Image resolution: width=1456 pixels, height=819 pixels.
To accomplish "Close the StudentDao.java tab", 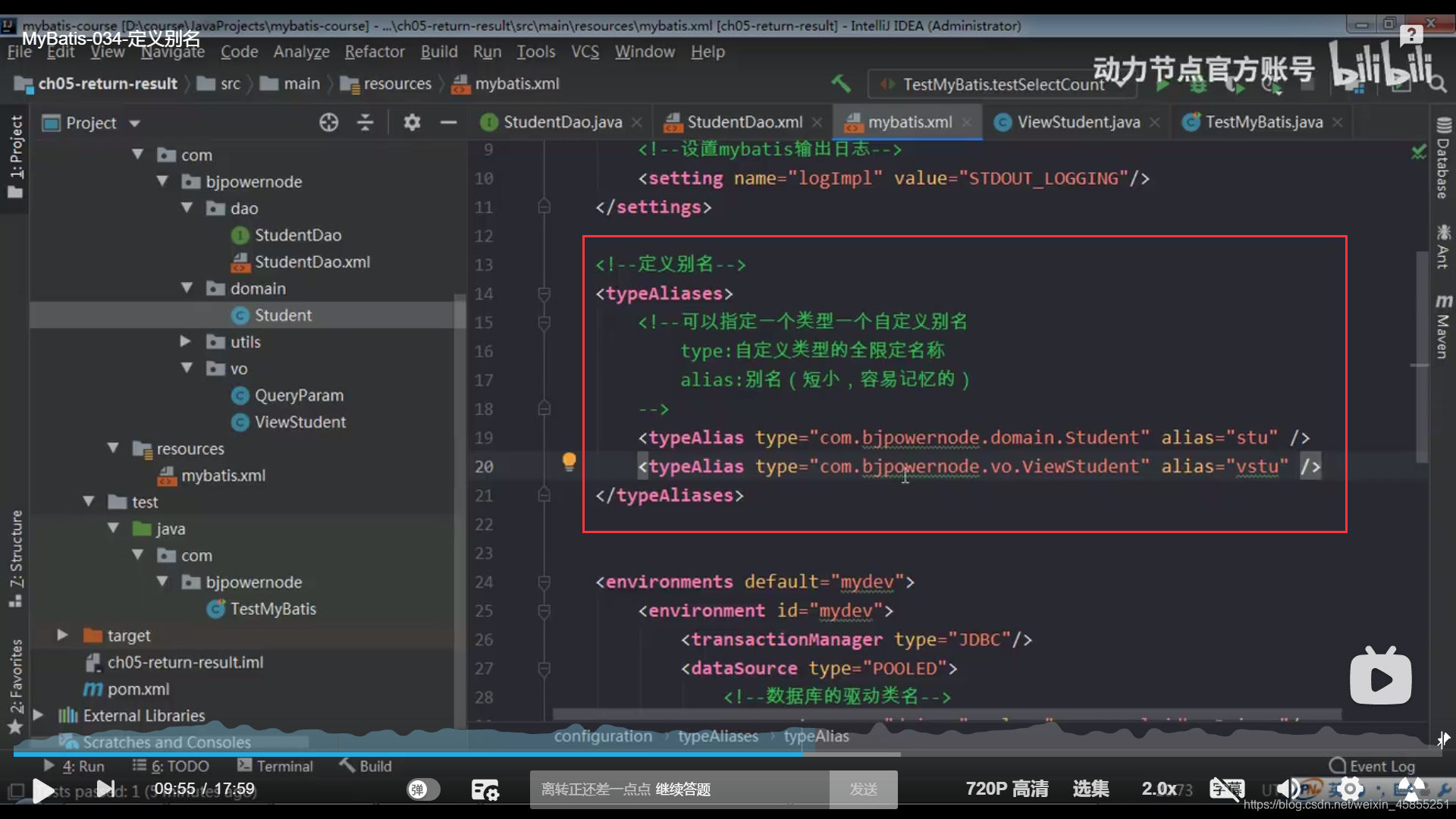I will pos(637,122).
